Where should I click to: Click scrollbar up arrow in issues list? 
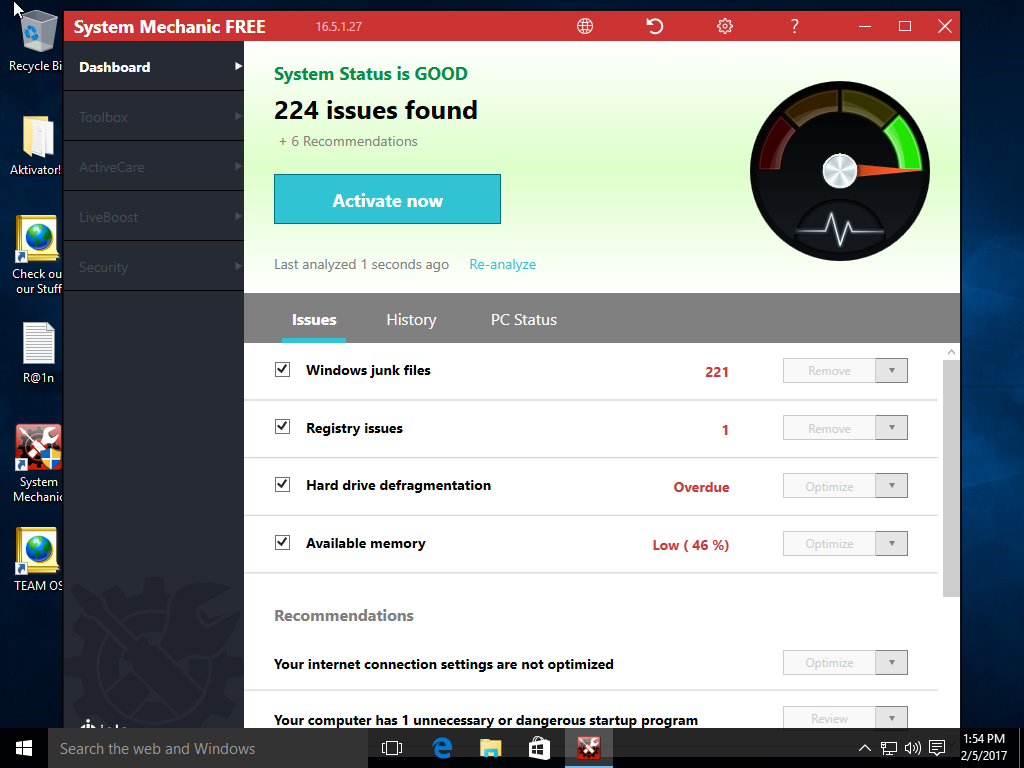click(x=952, y=352)
